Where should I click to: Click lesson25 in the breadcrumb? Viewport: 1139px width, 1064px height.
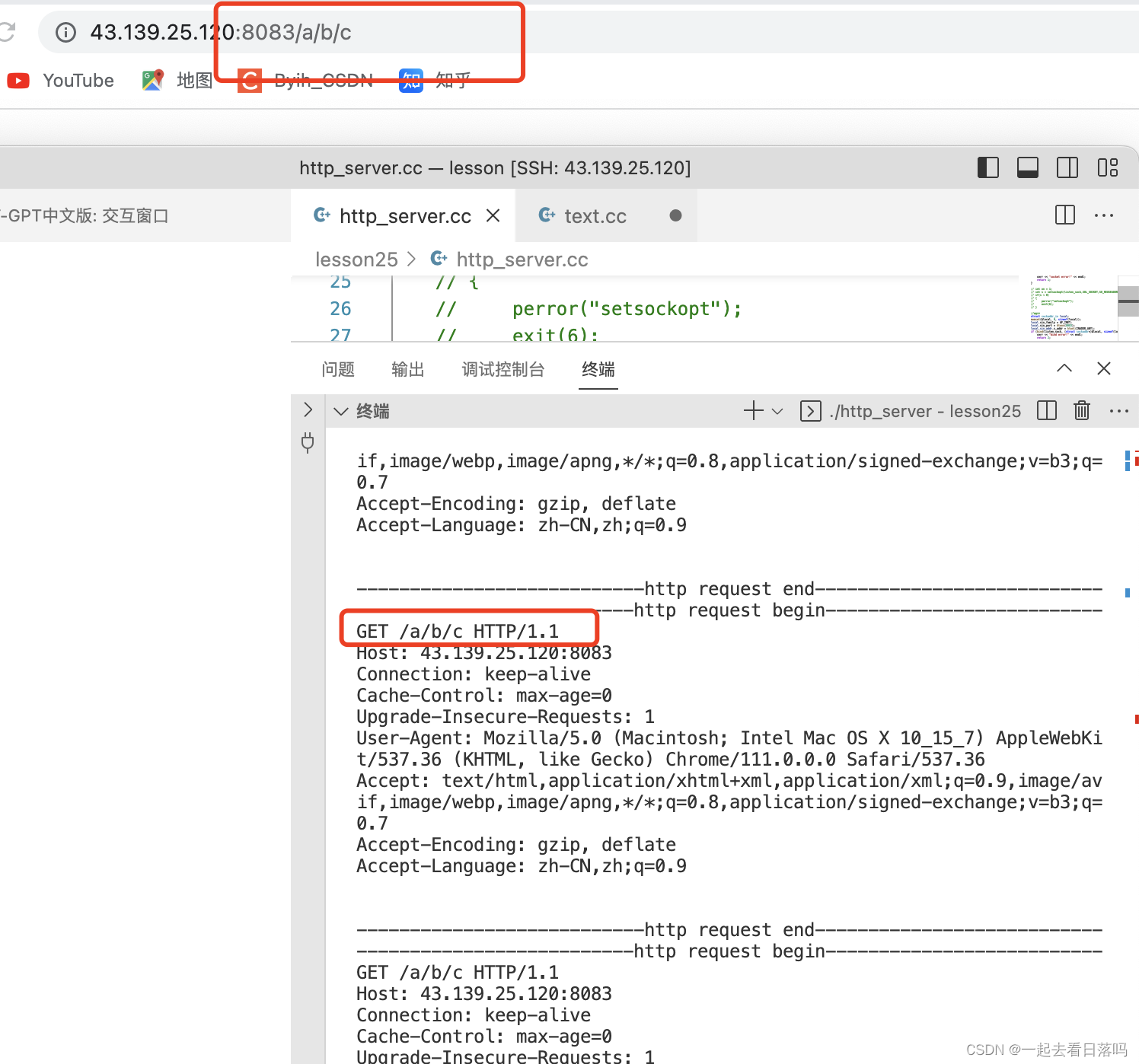tap(356, 260)
